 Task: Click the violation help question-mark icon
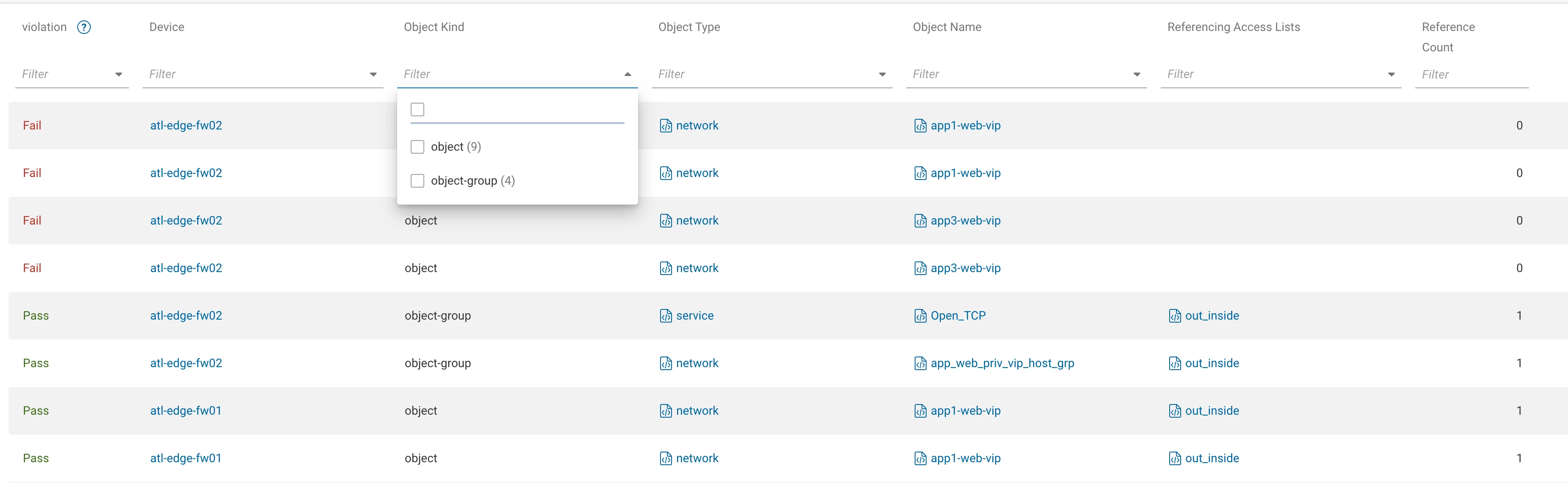tap(84, 28)
